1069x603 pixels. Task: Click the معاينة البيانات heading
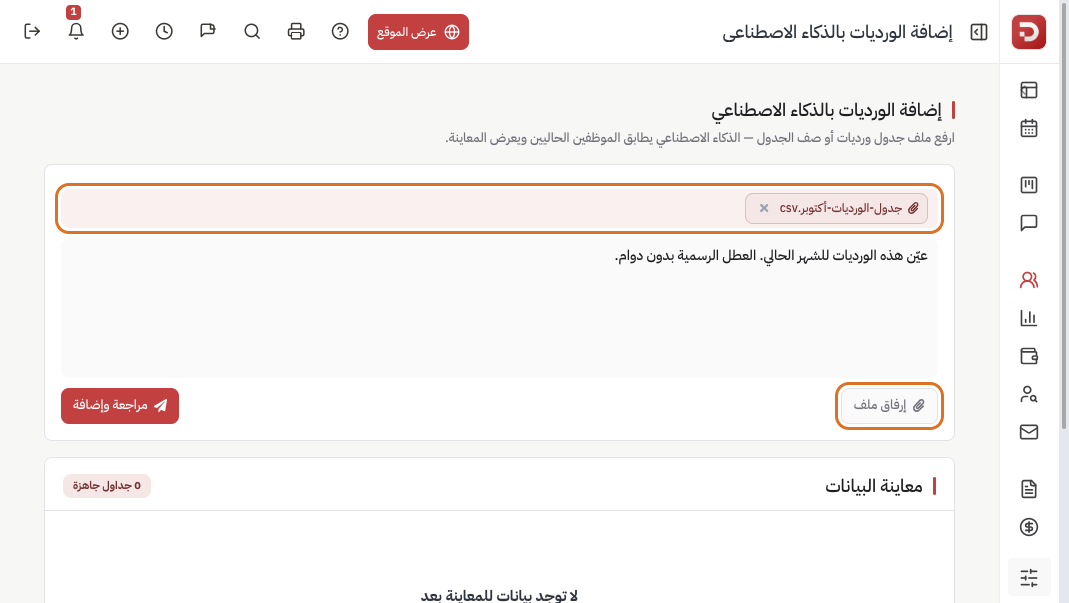(x=873, y=486)
